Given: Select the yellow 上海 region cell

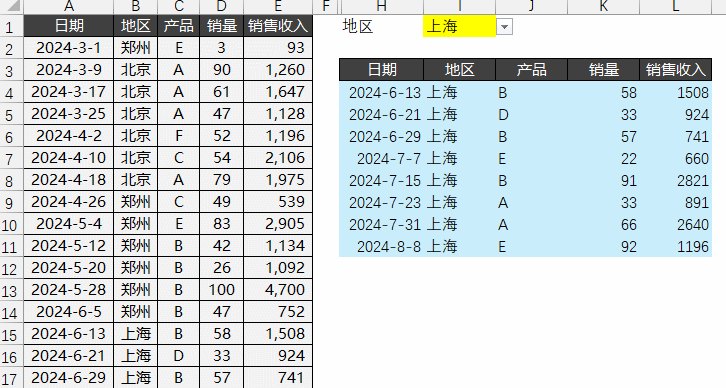Looking at the screenshot, I should coord(459,26).
